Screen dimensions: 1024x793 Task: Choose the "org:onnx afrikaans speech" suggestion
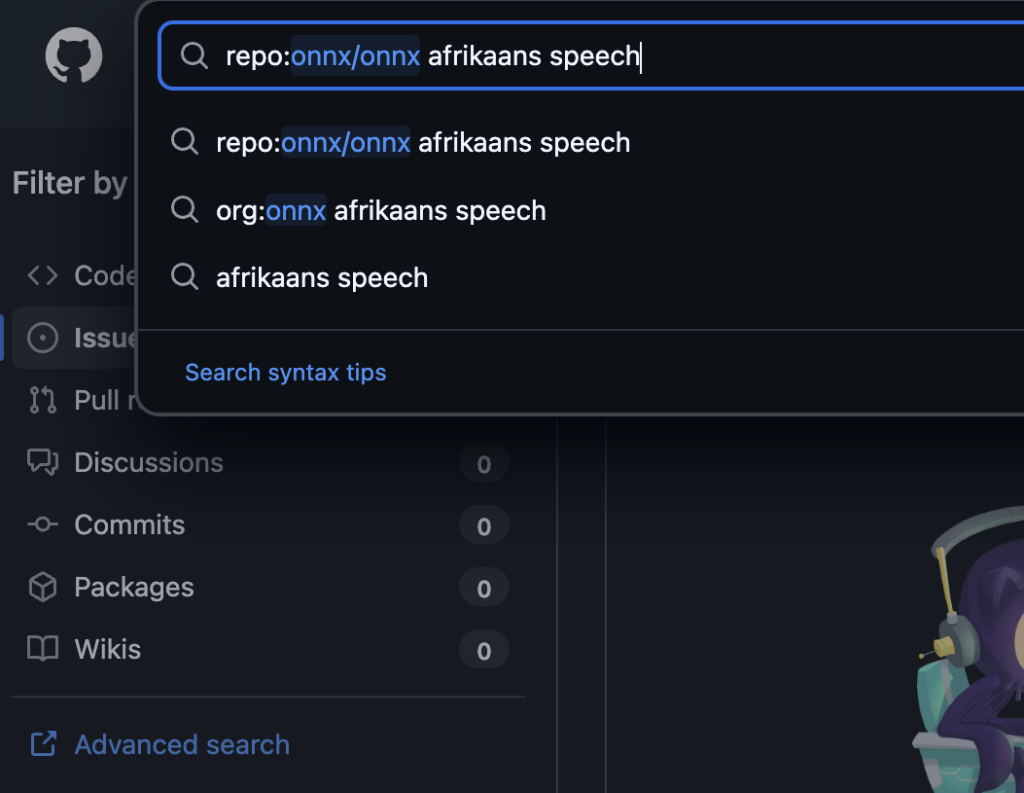tap(381, 211)
